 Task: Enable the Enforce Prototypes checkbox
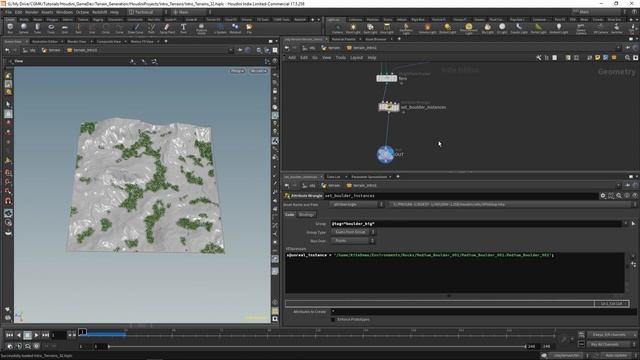click(x=333, y=320)
